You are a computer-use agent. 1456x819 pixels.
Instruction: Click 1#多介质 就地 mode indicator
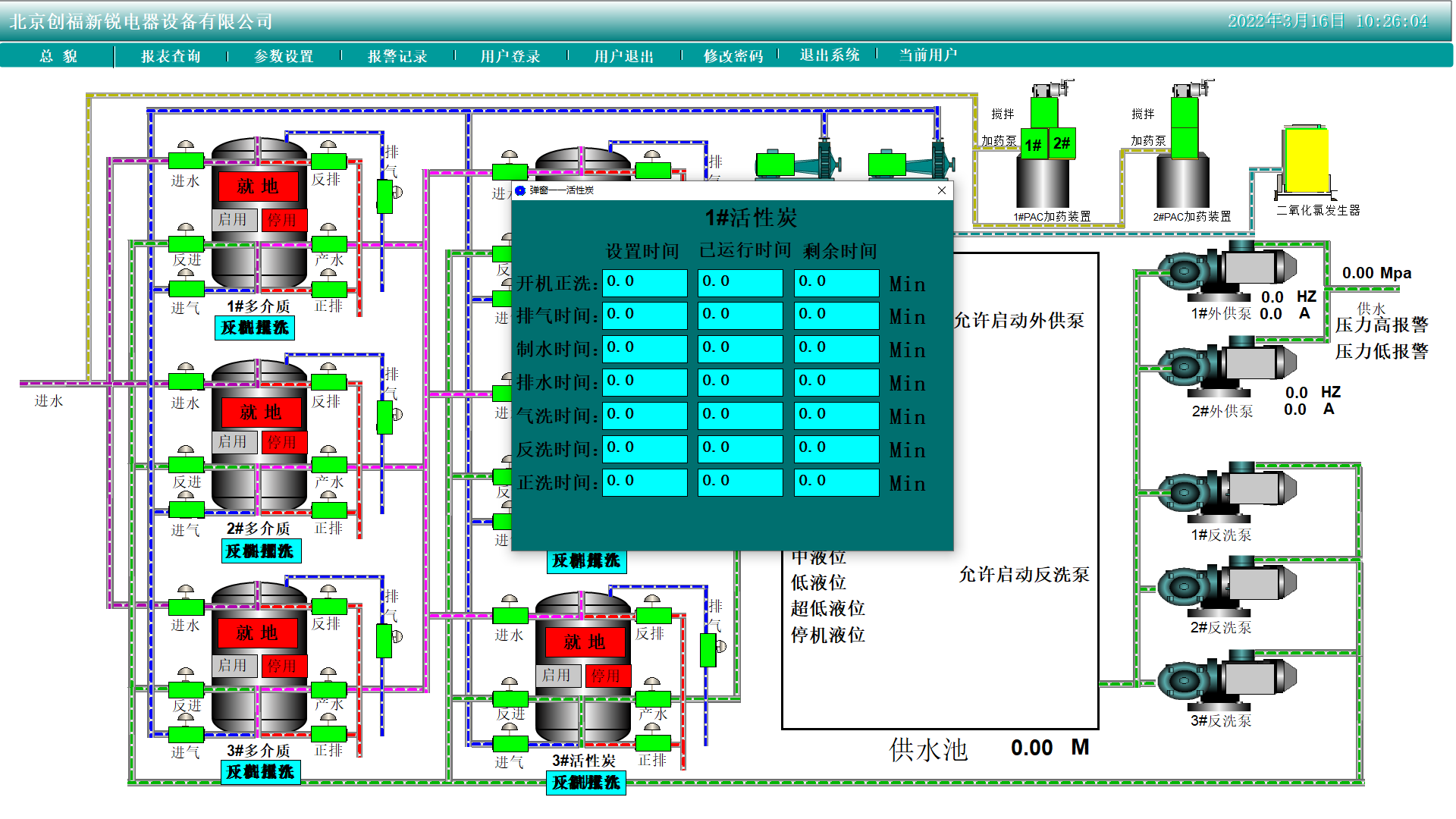258,186
